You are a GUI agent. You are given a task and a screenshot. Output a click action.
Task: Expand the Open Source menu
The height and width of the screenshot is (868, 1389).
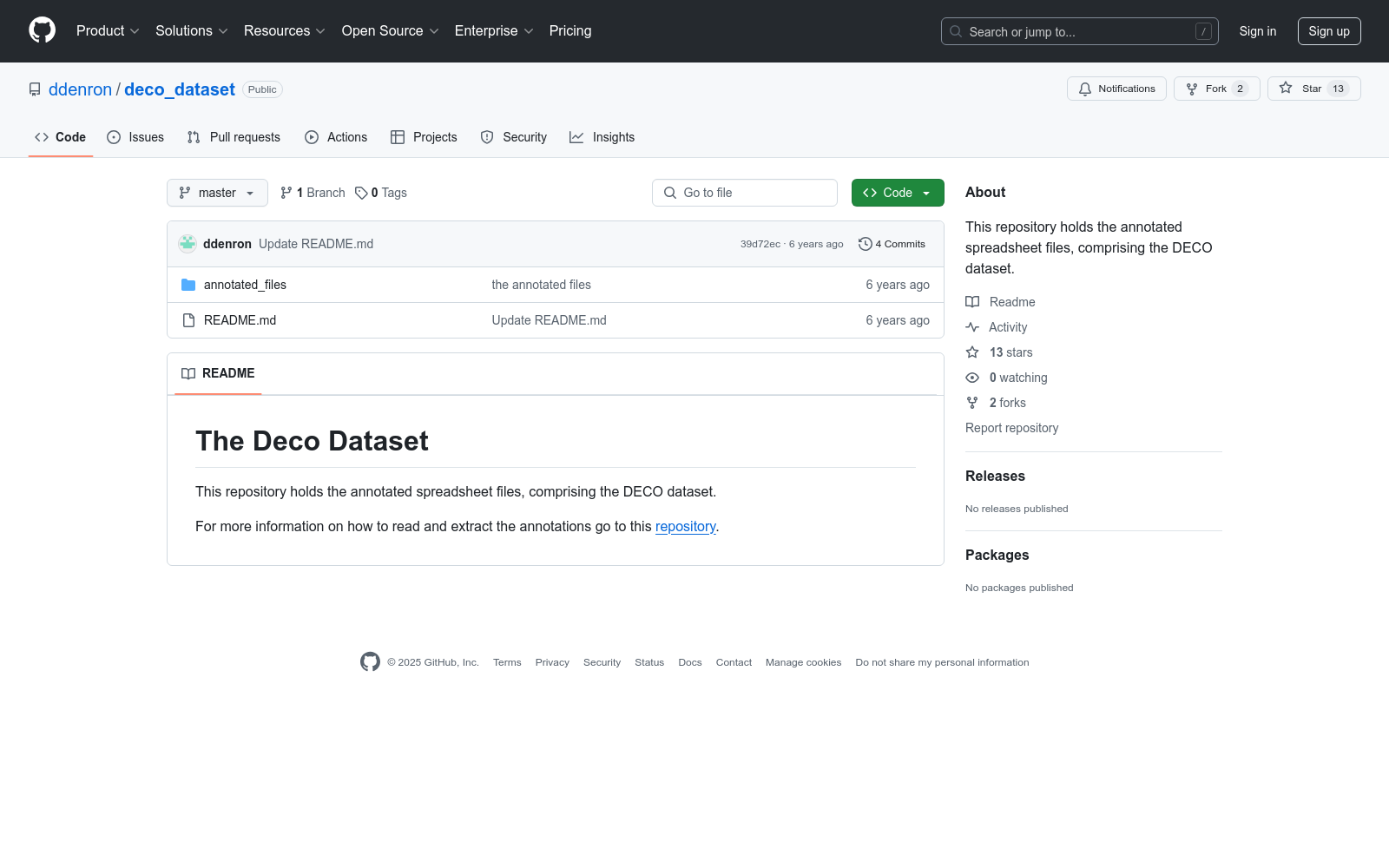click(x=391, y=30)
